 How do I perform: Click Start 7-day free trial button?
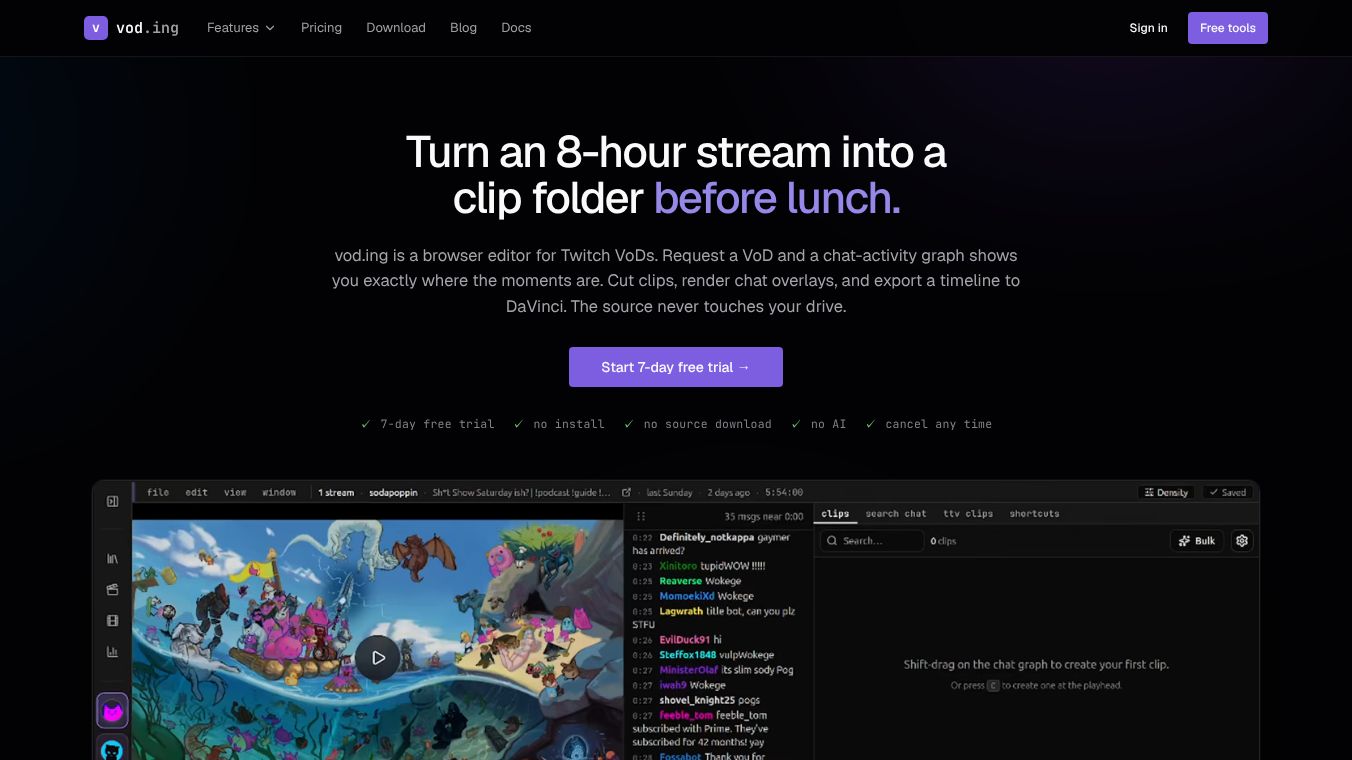pos(676,367)
